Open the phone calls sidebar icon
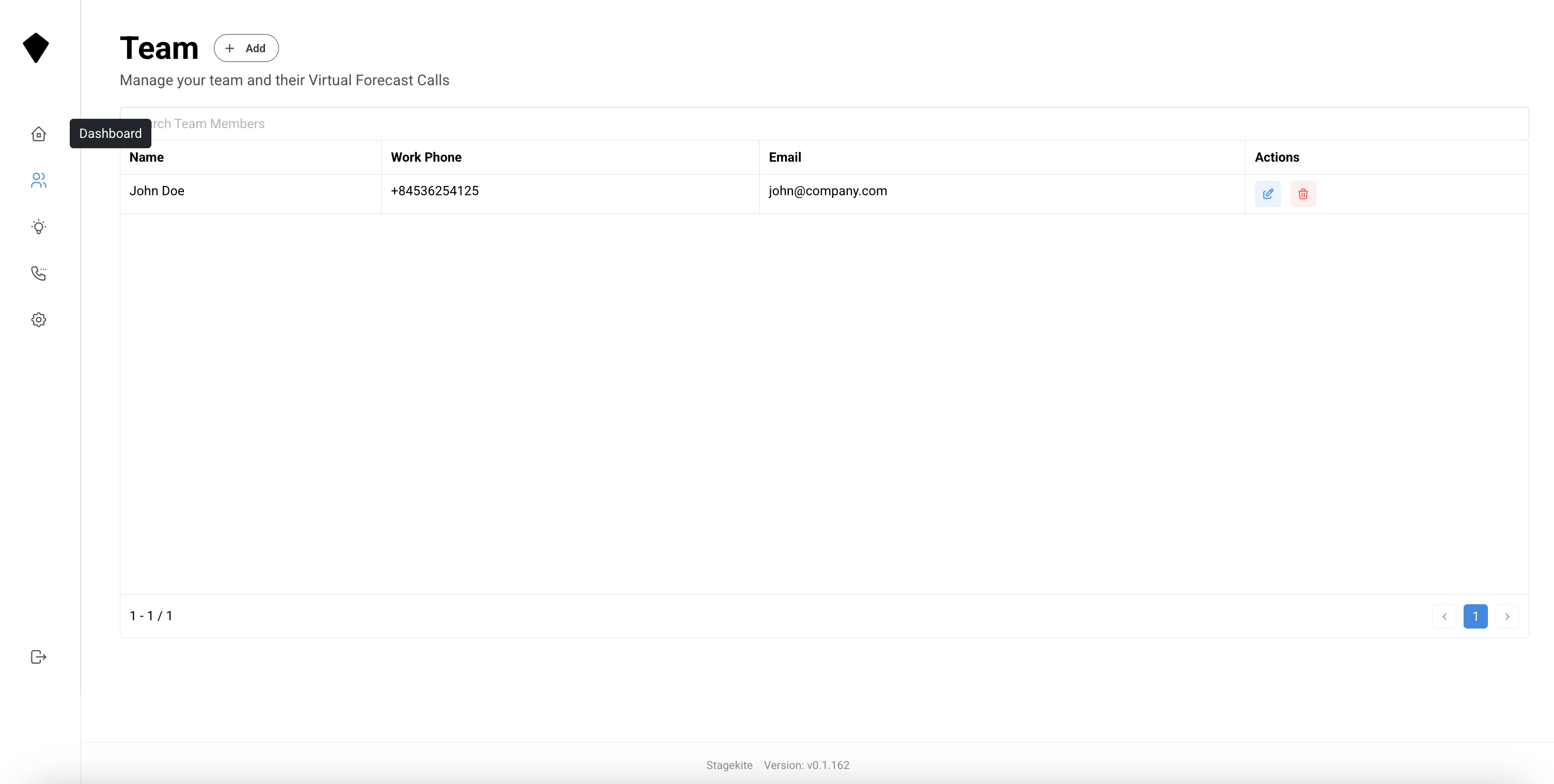Viewport: 1554px width, 784px height. click(39, 273)
